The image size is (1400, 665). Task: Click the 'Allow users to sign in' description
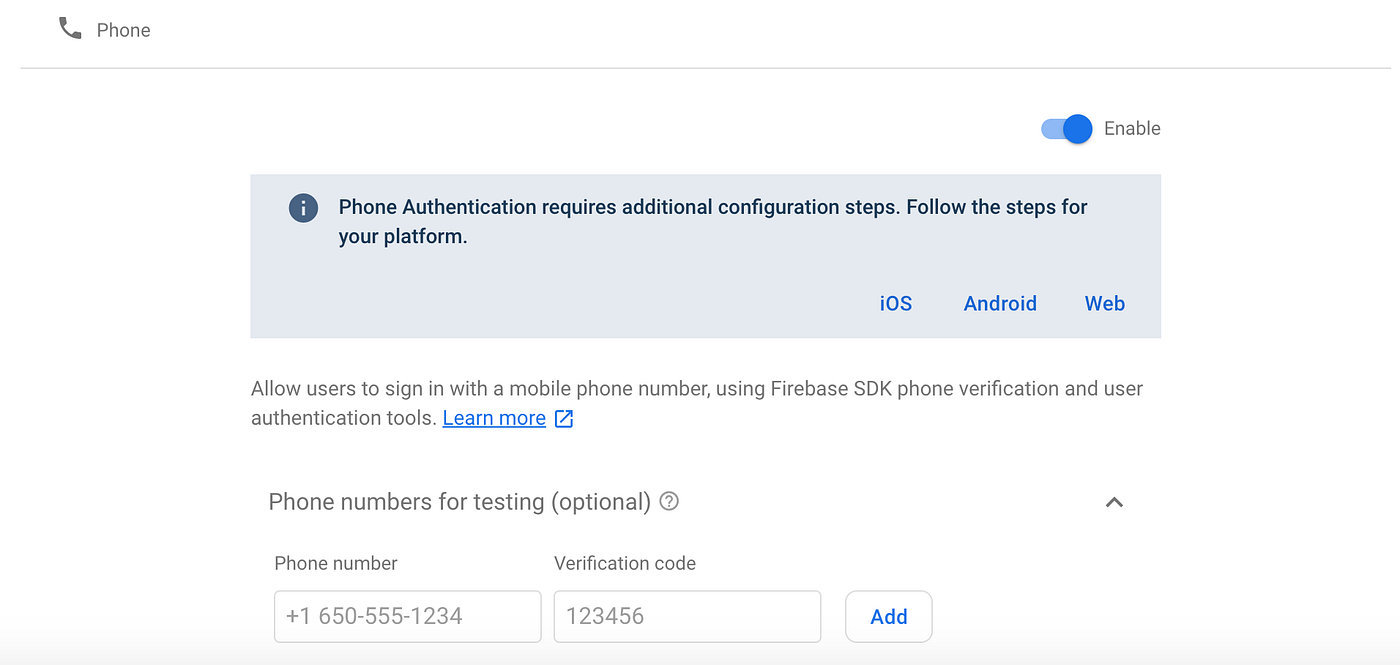(x=696, y=389)
